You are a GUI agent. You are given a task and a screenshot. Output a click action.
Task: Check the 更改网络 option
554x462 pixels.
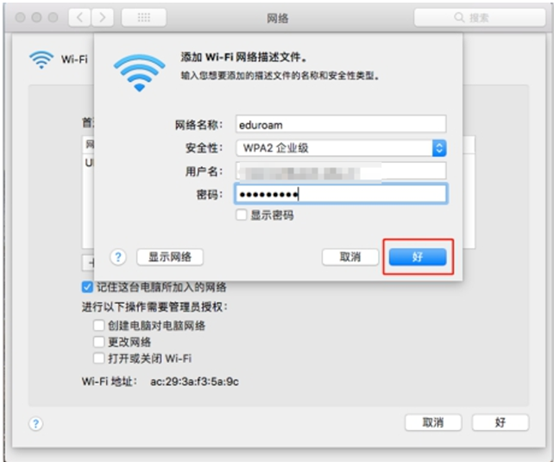(x=99, y=342)
